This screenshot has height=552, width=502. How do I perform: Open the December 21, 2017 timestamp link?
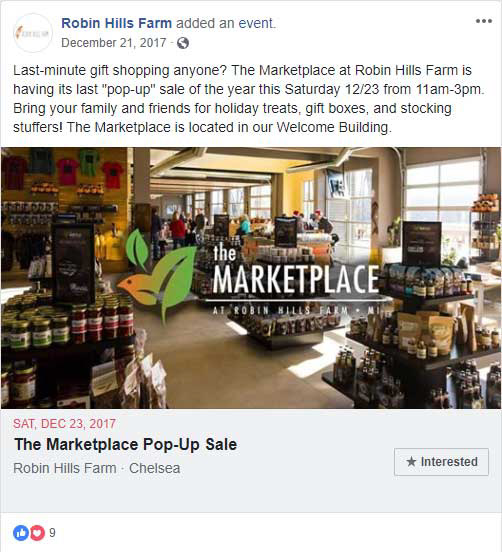point(113,43)
